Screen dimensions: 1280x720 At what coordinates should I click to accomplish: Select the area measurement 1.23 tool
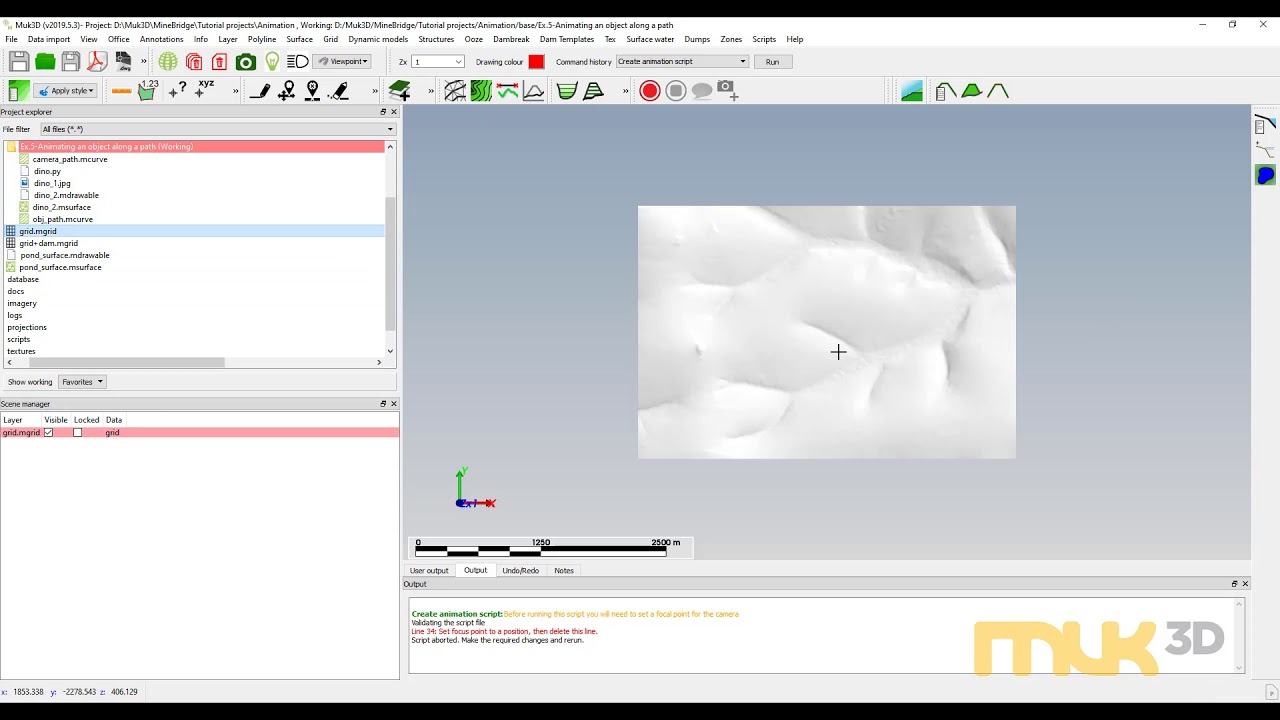click(x=148, y=90)
